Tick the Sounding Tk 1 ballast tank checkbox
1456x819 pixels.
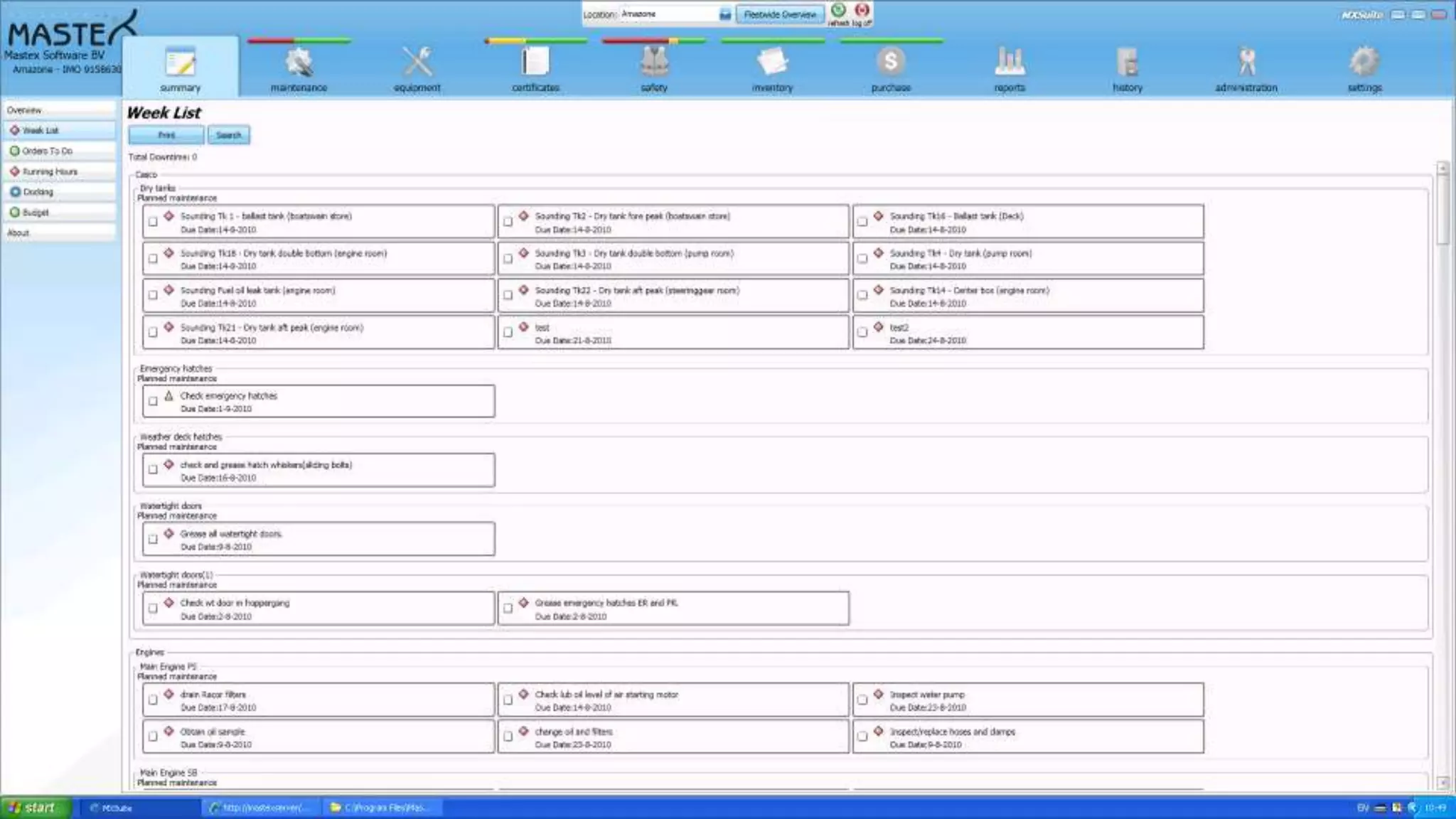153,222
